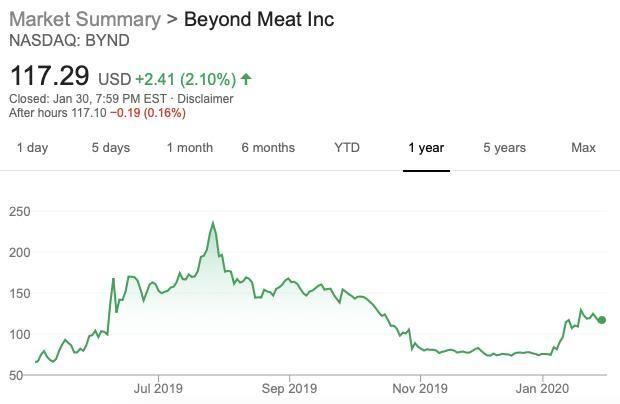Switch to the 1 day tab
This screenshot has height=404, width=620.
point(32,148)
